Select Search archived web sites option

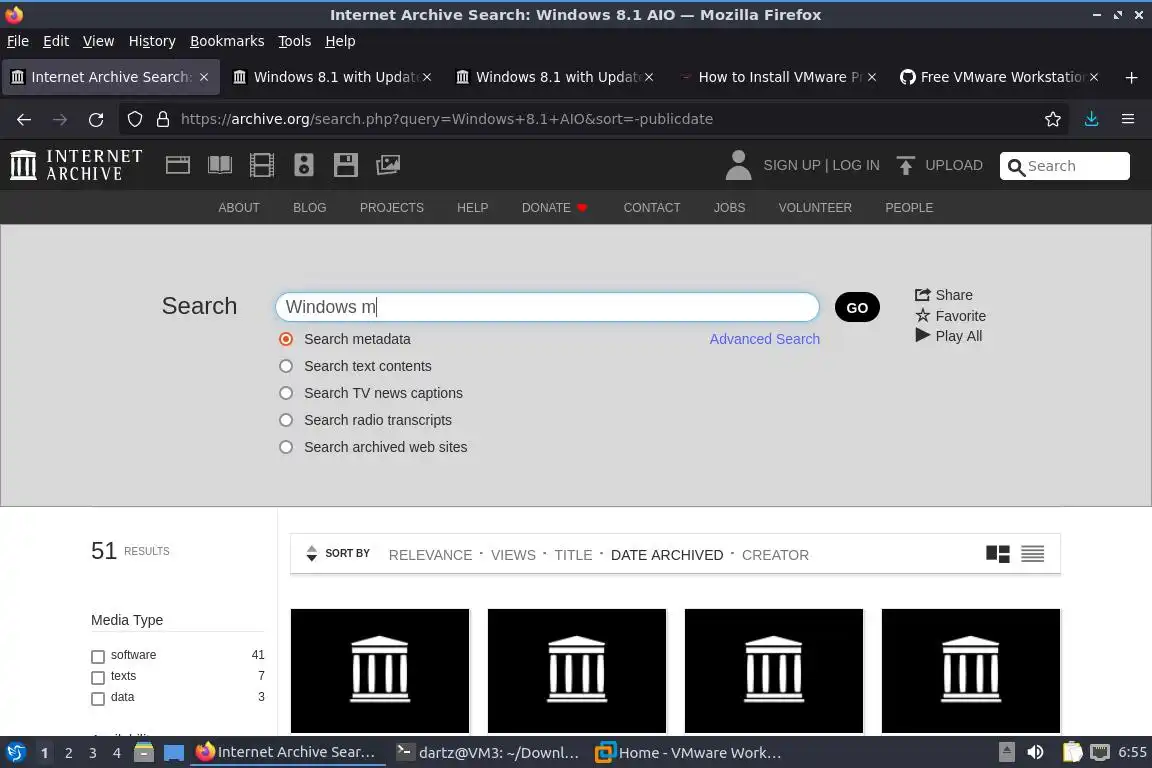286,447
